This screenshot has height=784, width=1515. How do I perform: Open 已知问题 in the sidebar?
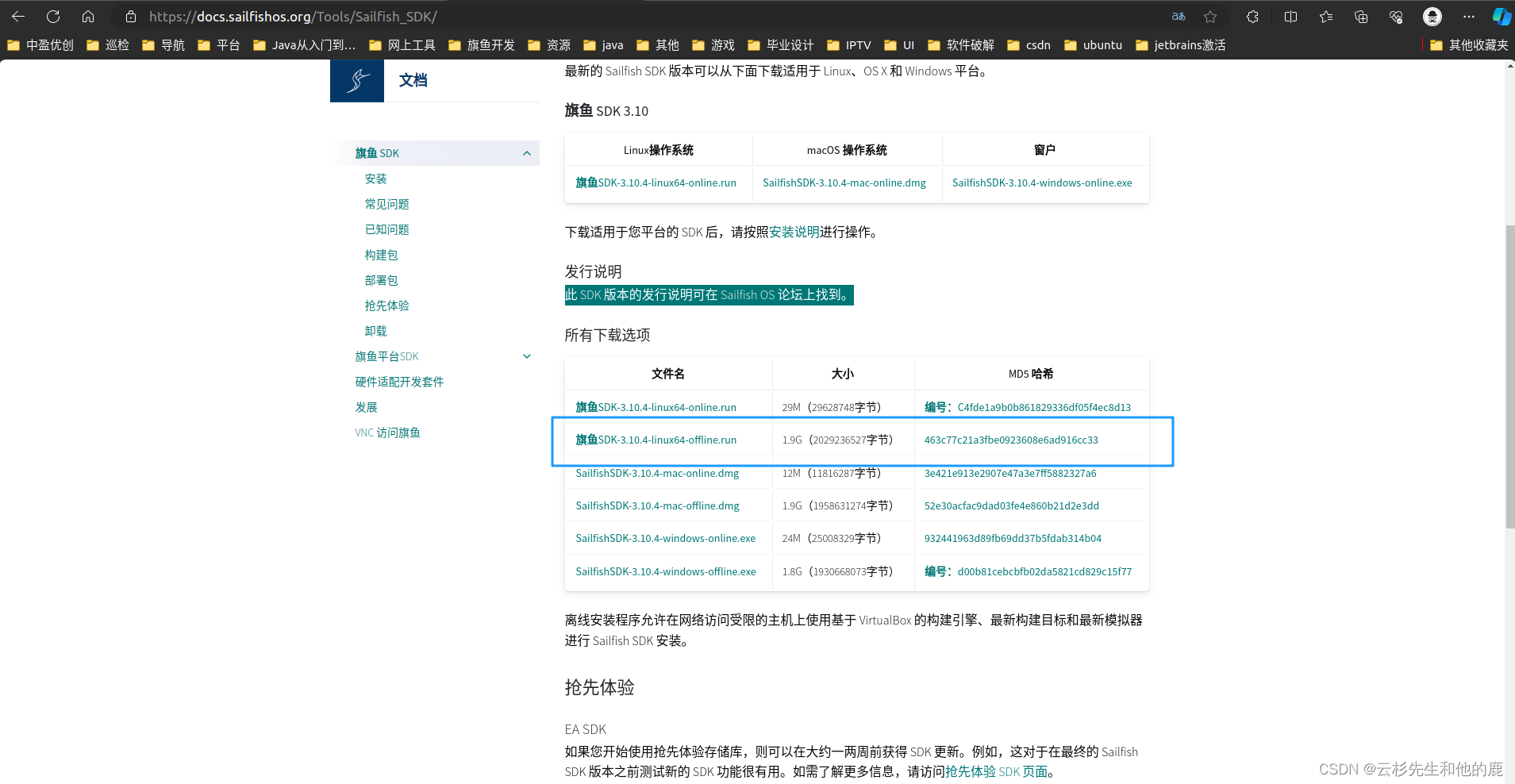387,229
